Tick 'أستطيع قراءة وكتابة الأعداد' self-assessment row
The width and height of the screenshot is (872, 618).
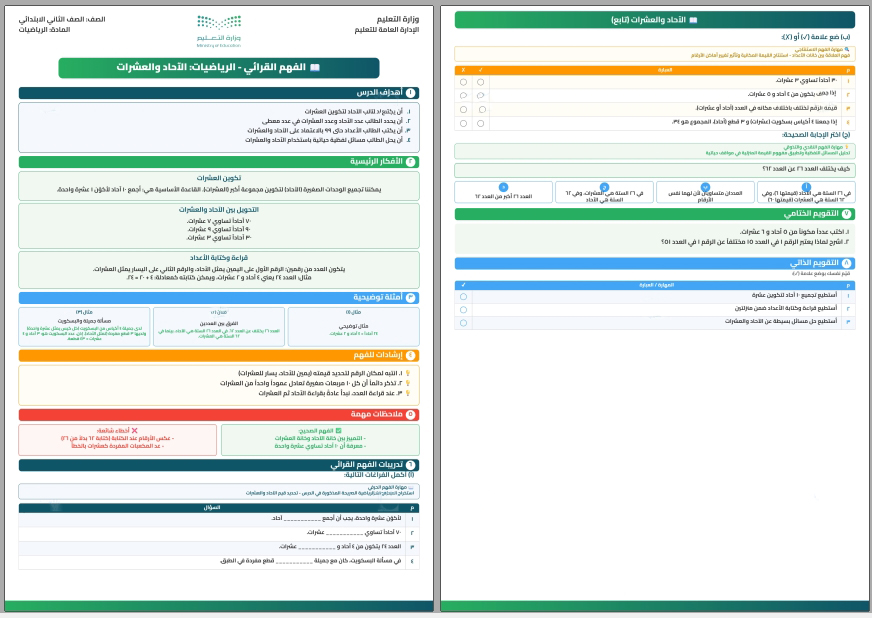(463, 310)
